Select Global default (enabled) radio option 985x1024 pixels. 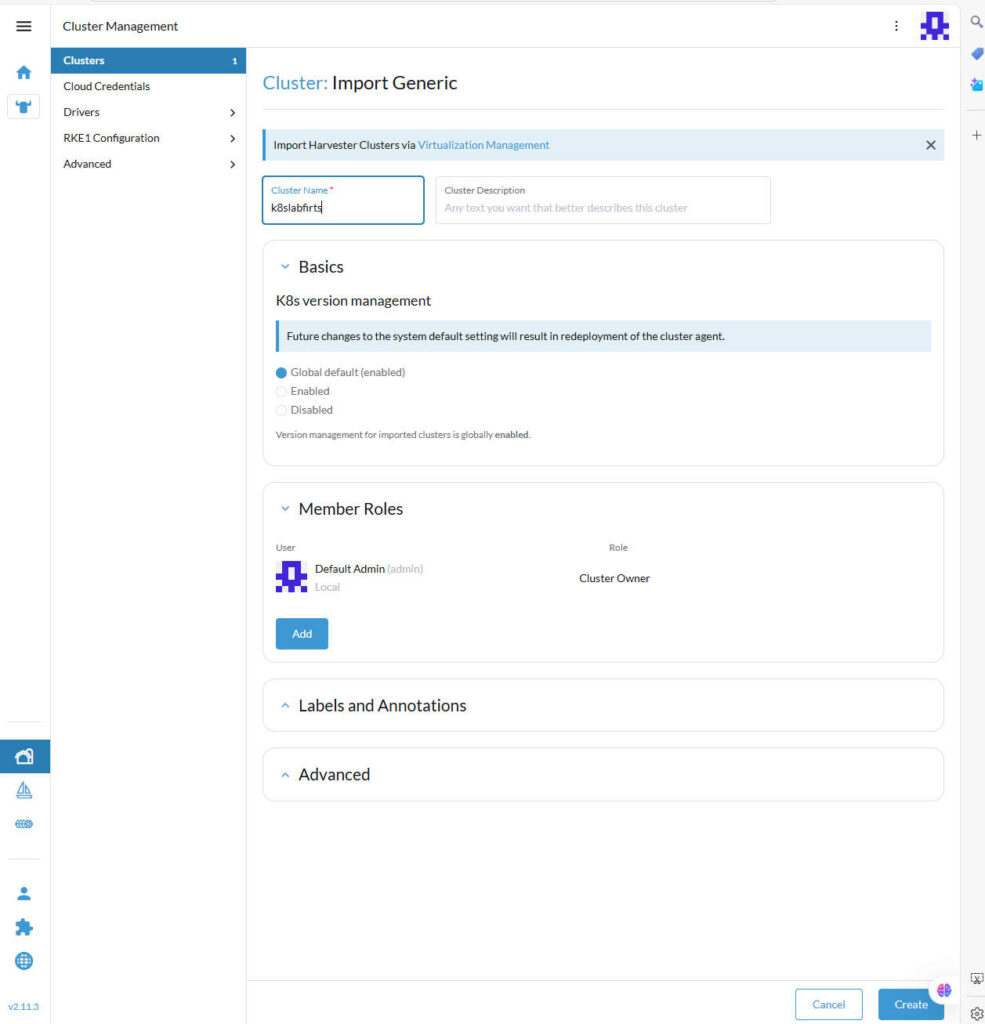(282, 373)
